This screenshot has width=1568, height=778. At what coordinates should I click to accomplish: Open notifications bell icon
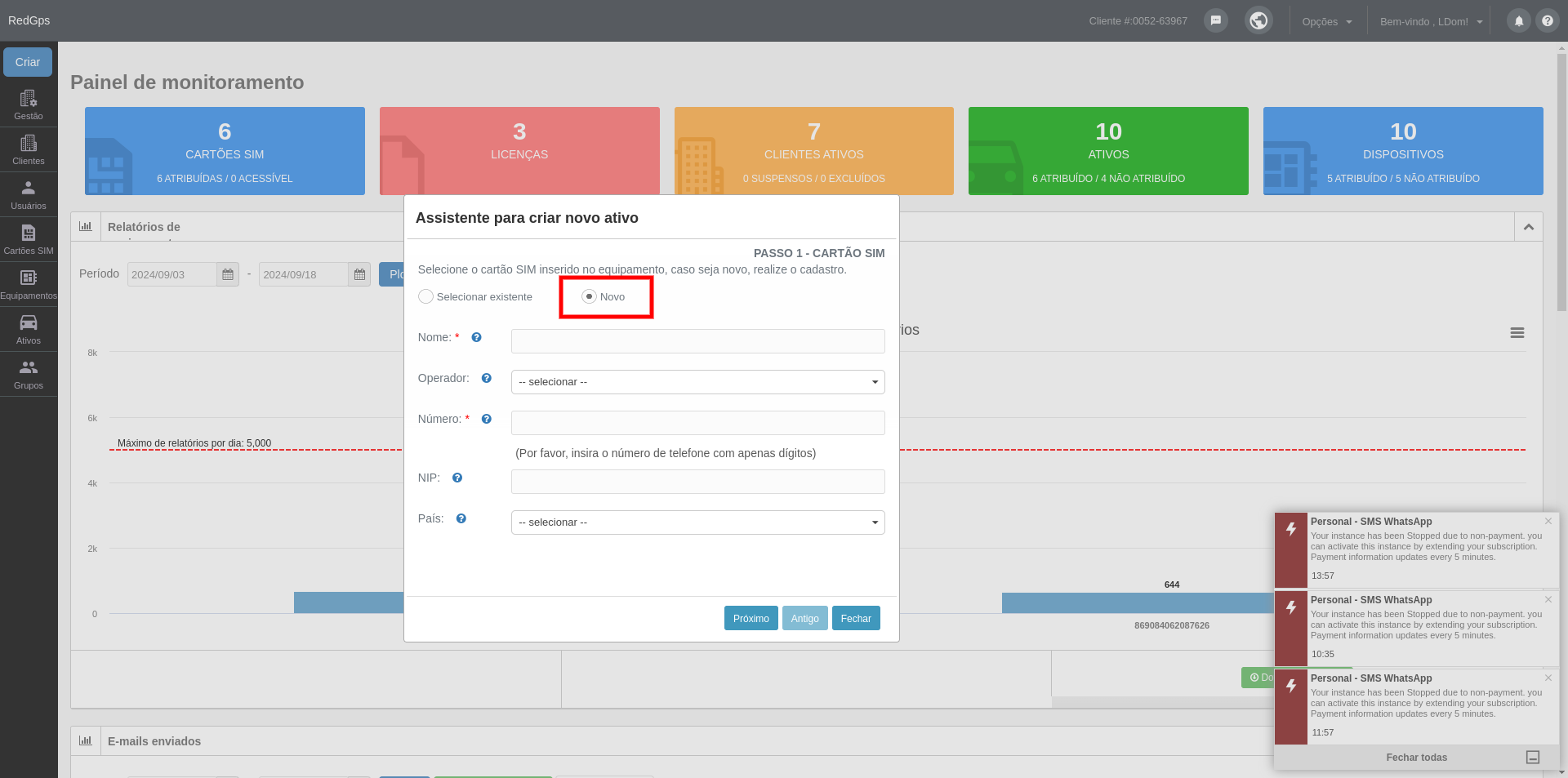[x=1519, y=20]
